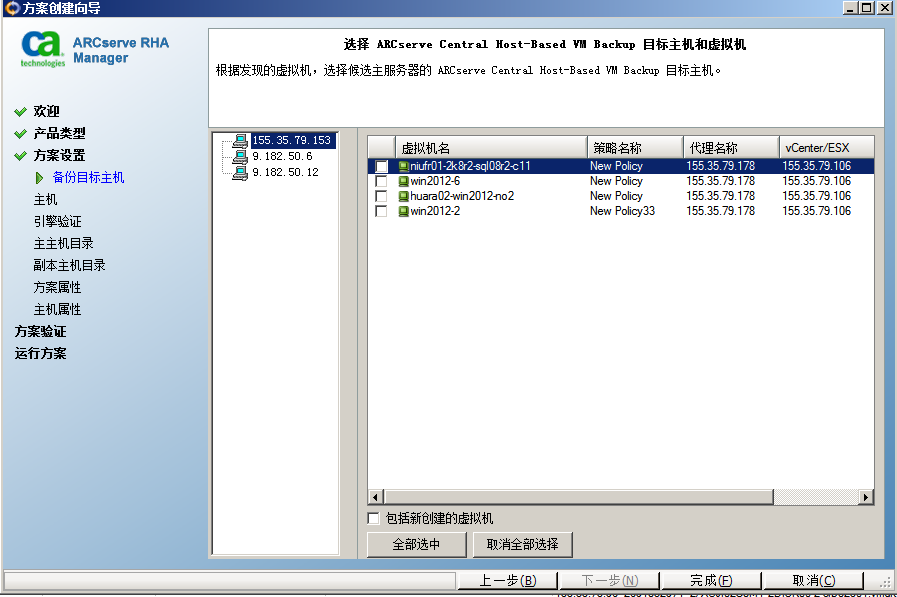
Task: Open 产品类型 wizard step
Action: [x=59, y=134]
